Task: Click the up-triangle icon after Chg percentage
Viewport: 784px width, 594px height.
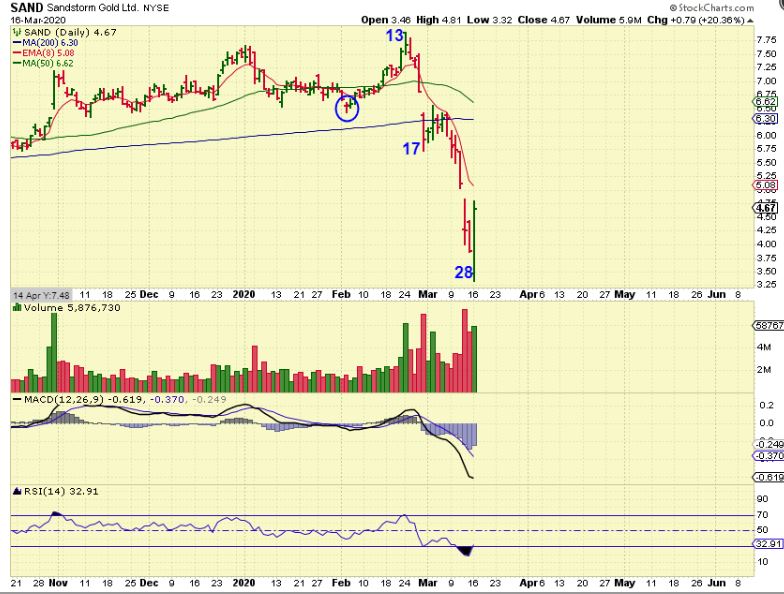Action: pyautogui.click(x=750, y=20)
